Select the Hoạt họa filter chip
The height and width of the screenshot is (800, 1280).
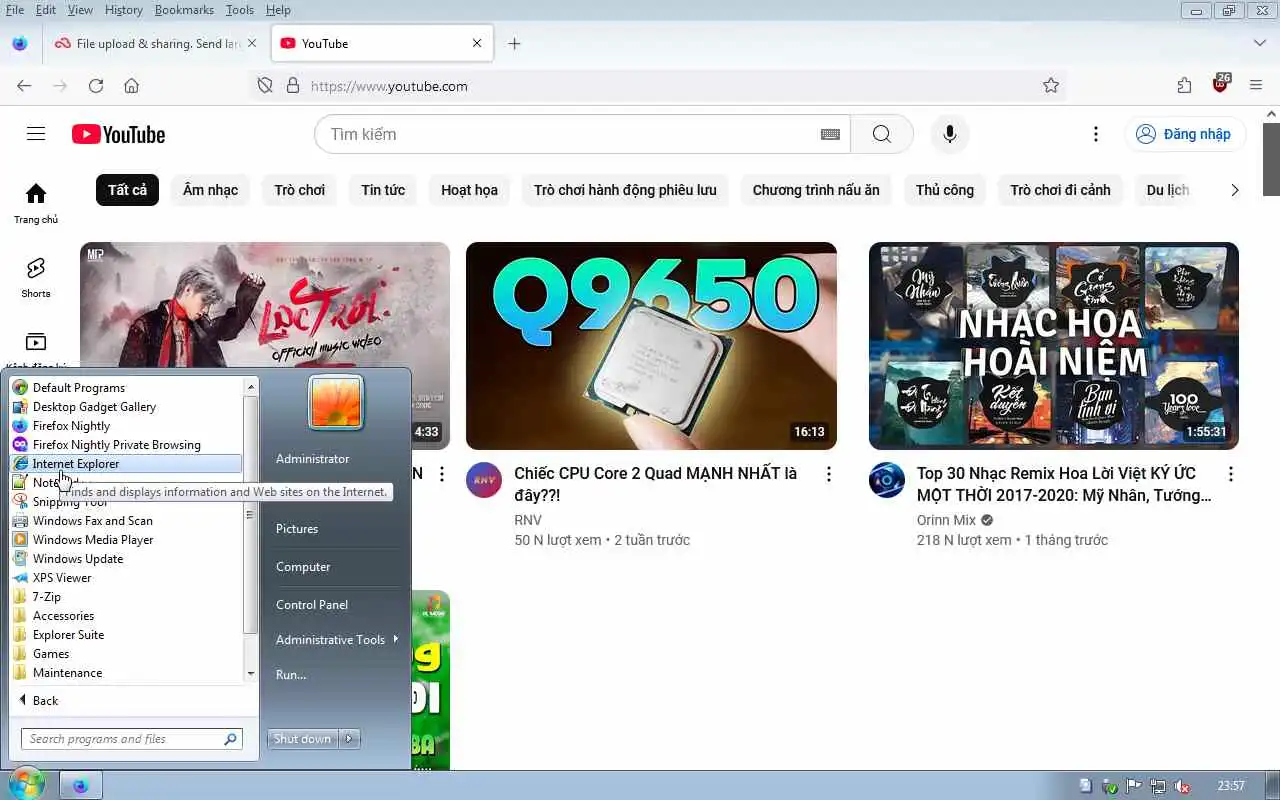tap(469, 190)
